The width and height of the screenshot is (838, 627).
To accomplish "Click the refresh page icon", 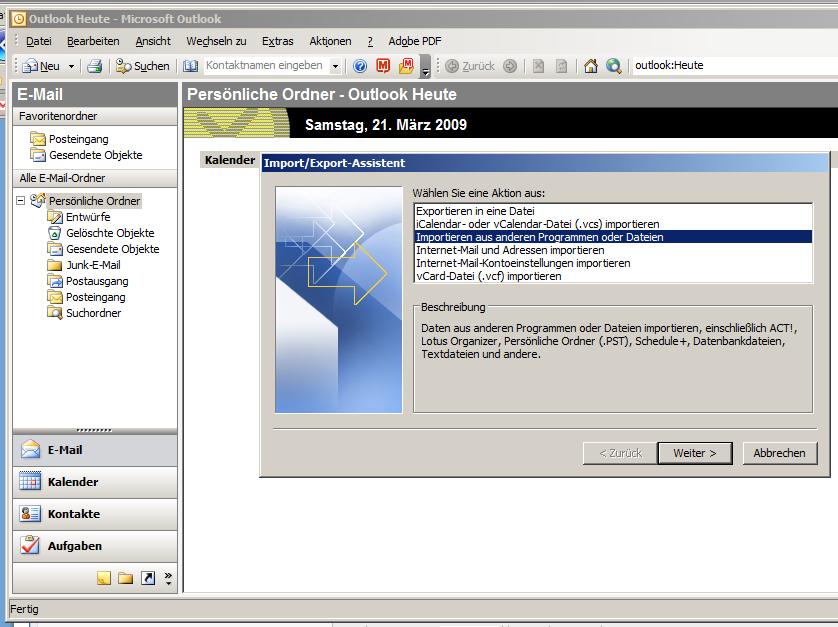I will click(x=561, y=66).
